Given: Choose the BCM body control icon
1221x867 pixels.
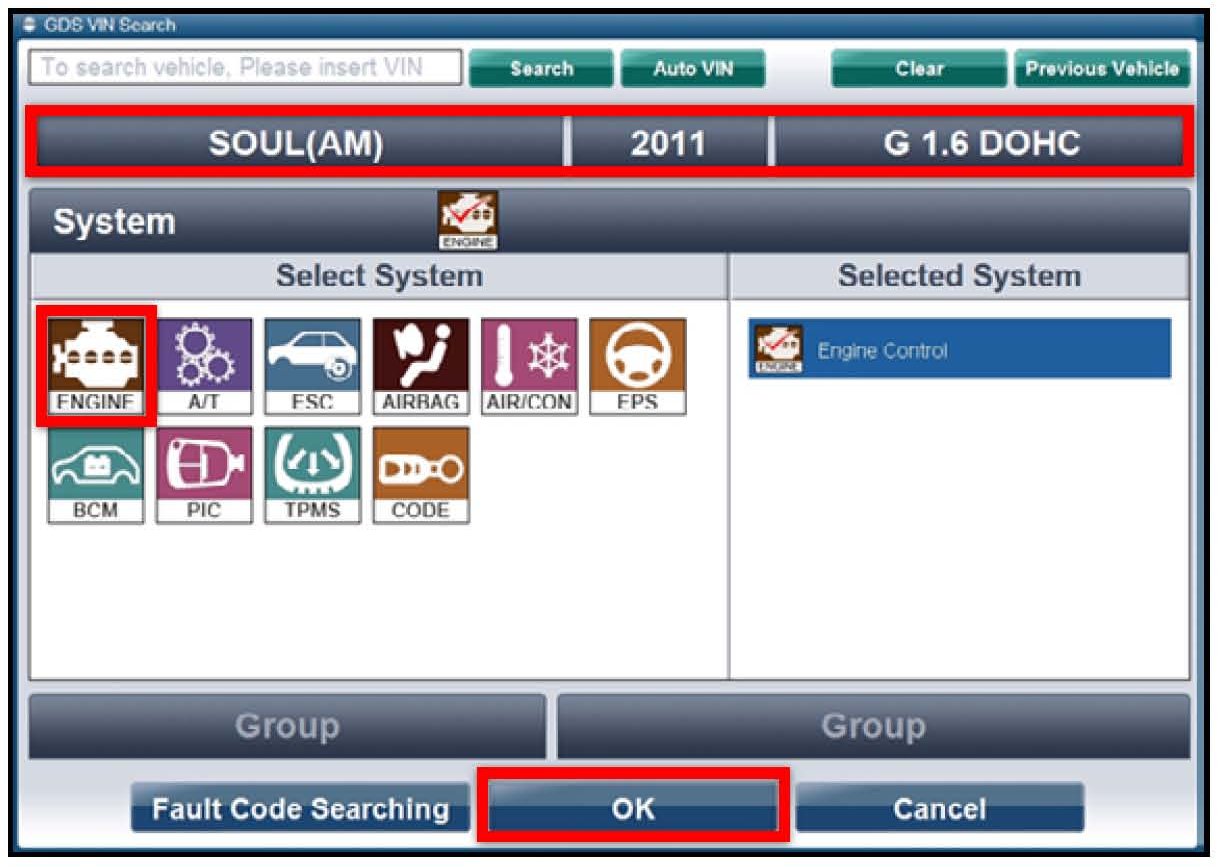Looking at the screenshot, I should (96, 475).
